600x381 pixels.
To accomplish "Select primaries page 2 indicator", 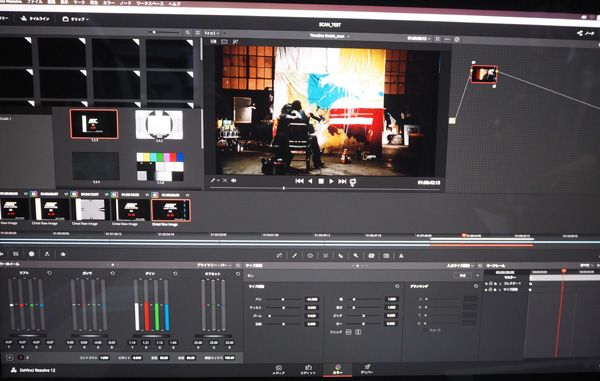I will [27, 357].
